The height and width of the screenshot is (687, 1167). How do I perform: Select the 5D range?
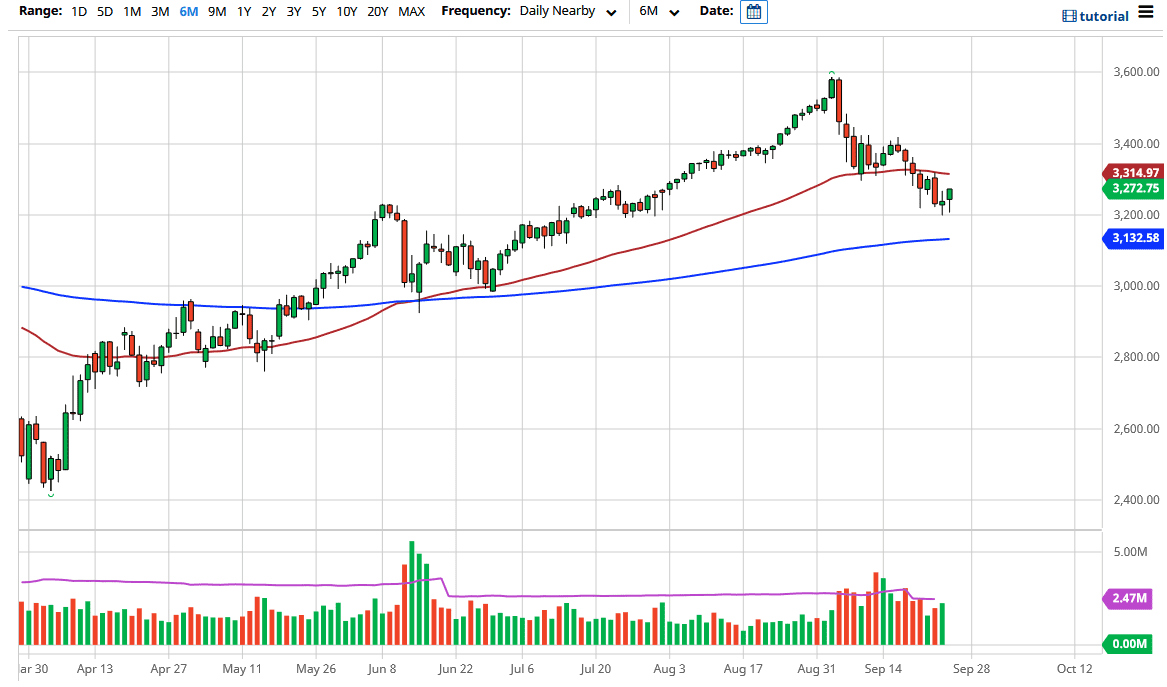pyautogui.click(x=104, y=13)
